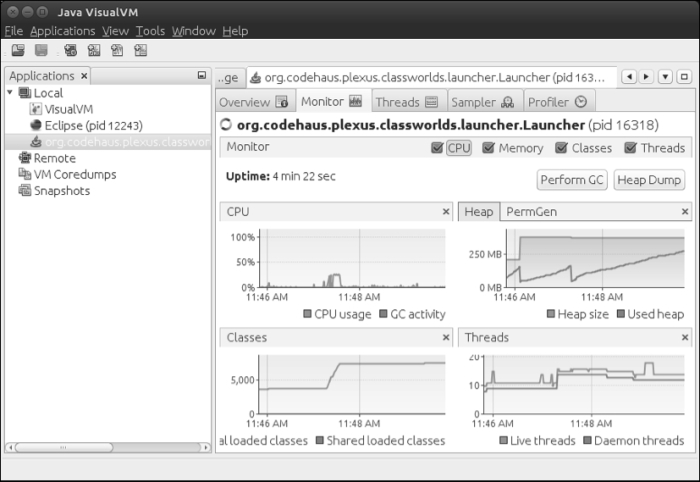Select Eclipse (pid 12243) in tree
Screen dimensions: 700x482
[94, 125]
